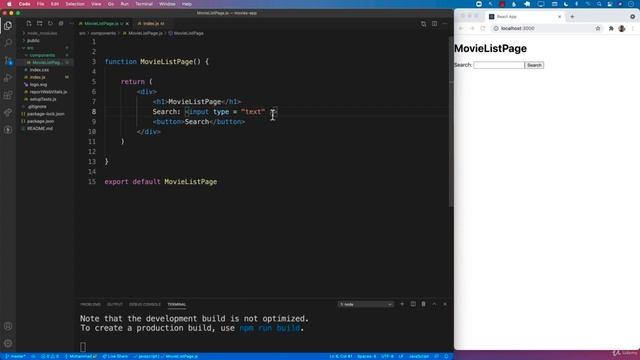
Task: Collapse the src folder
Action: [30, 48]
